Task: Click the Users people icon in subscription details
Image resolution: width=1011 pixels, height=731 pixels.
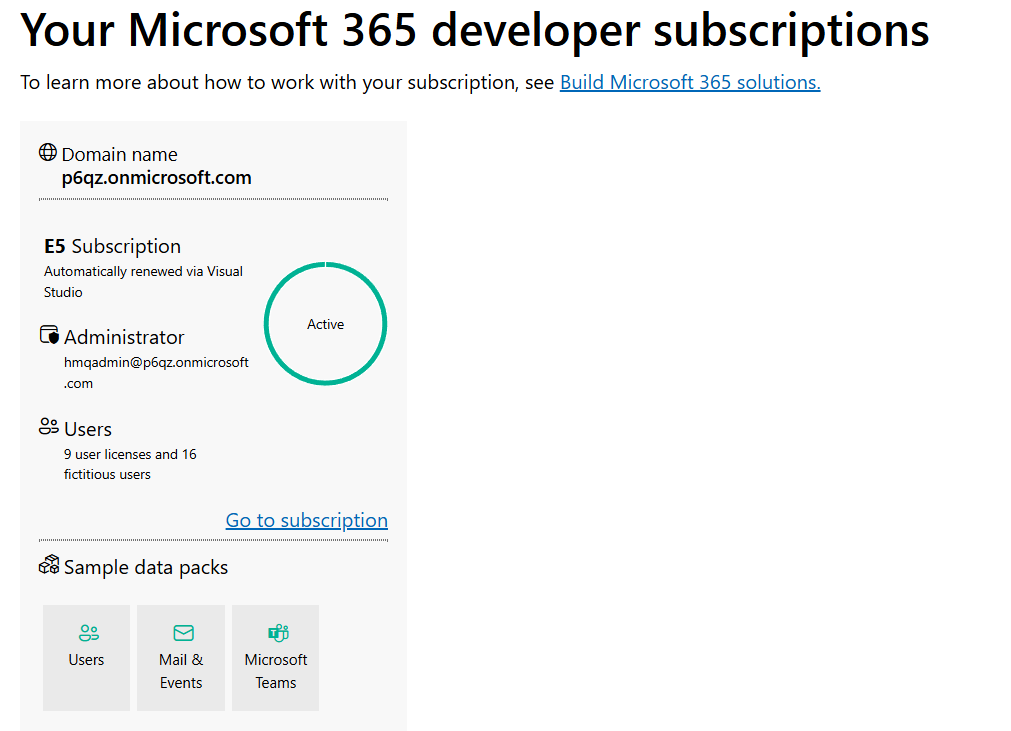Action: (48, 426)
